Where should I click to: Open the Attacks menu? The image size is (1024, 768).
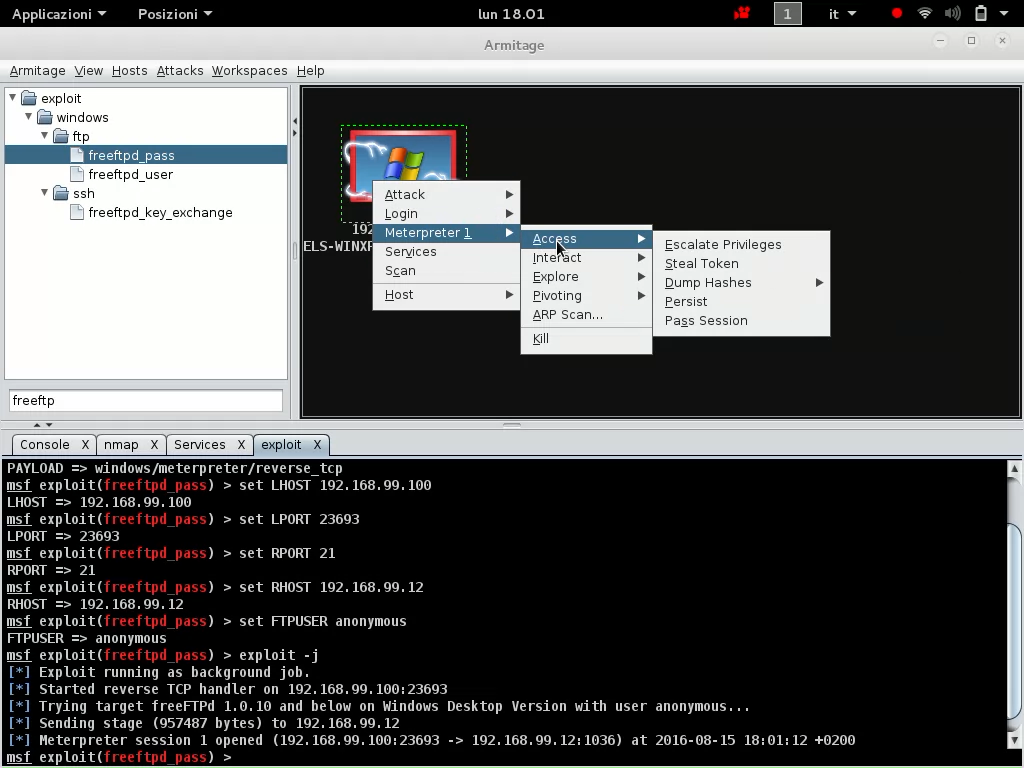tap(180, 71)
